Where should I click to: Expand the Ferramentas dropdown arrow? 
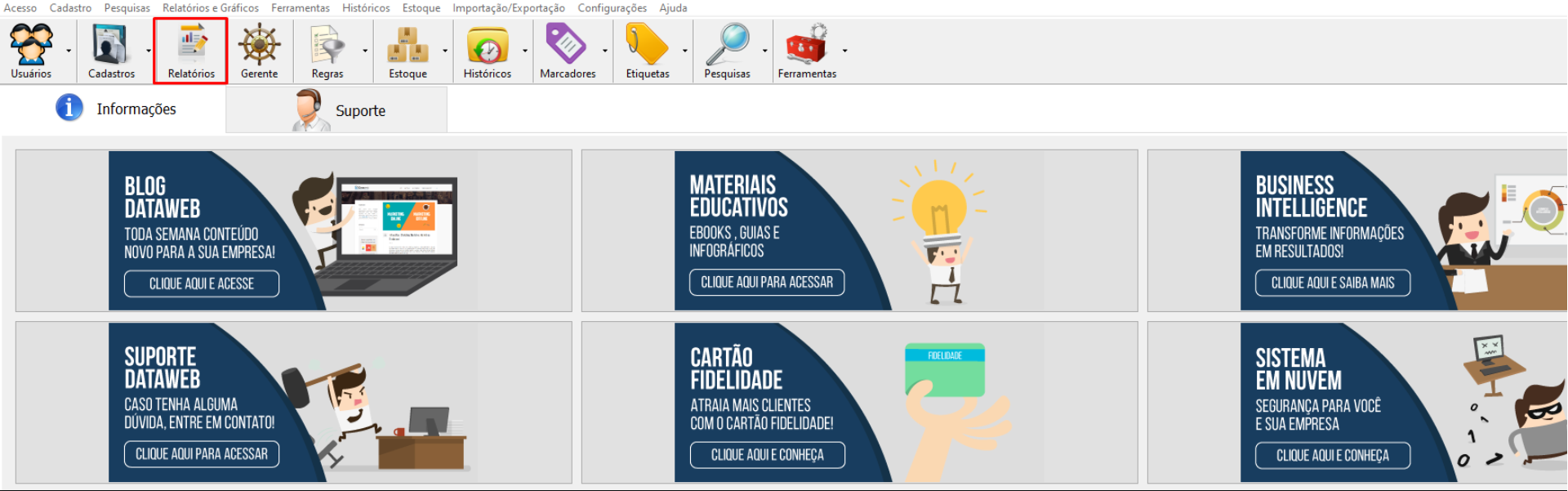845,51
